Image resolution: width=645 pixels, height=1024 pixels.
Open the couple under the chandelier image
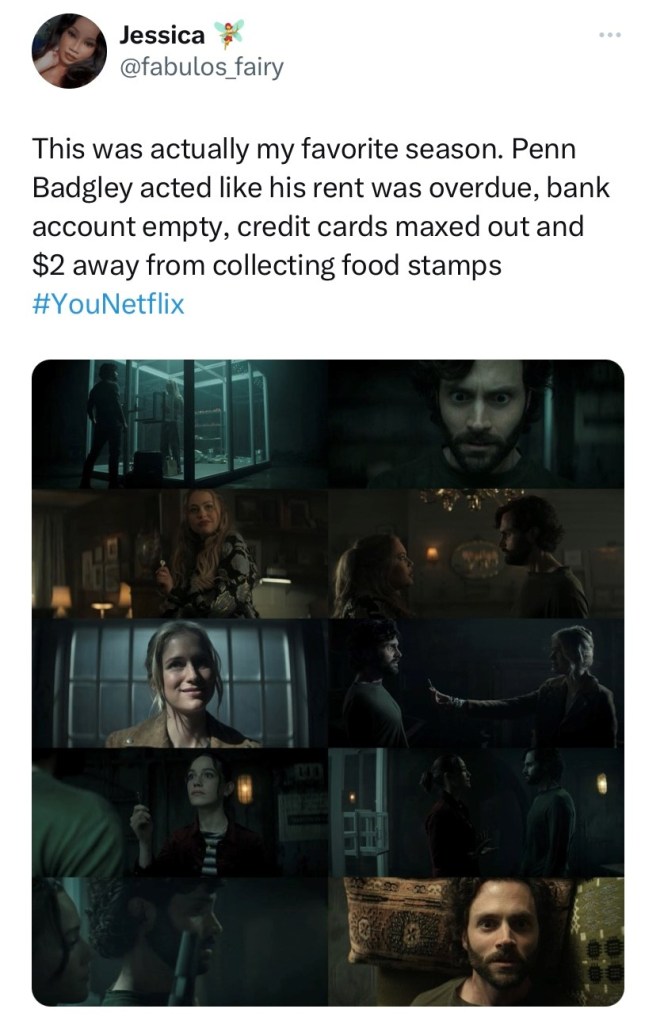[476, 554]
